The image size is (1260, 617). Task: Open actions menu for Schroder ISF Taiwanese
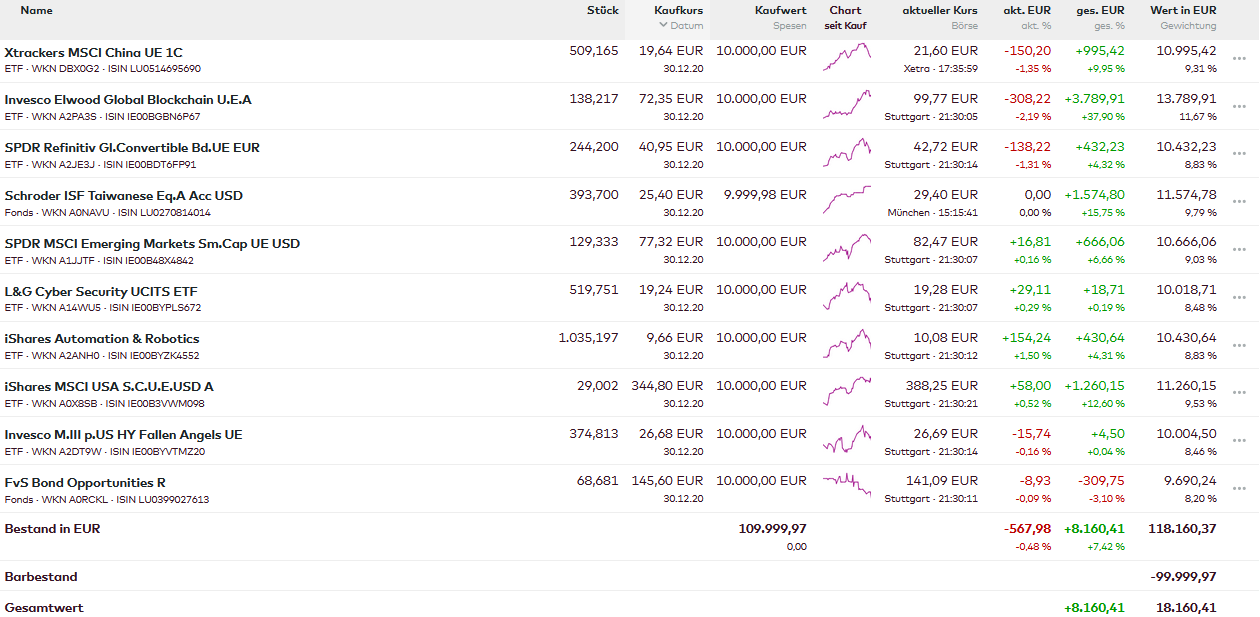1239,203
